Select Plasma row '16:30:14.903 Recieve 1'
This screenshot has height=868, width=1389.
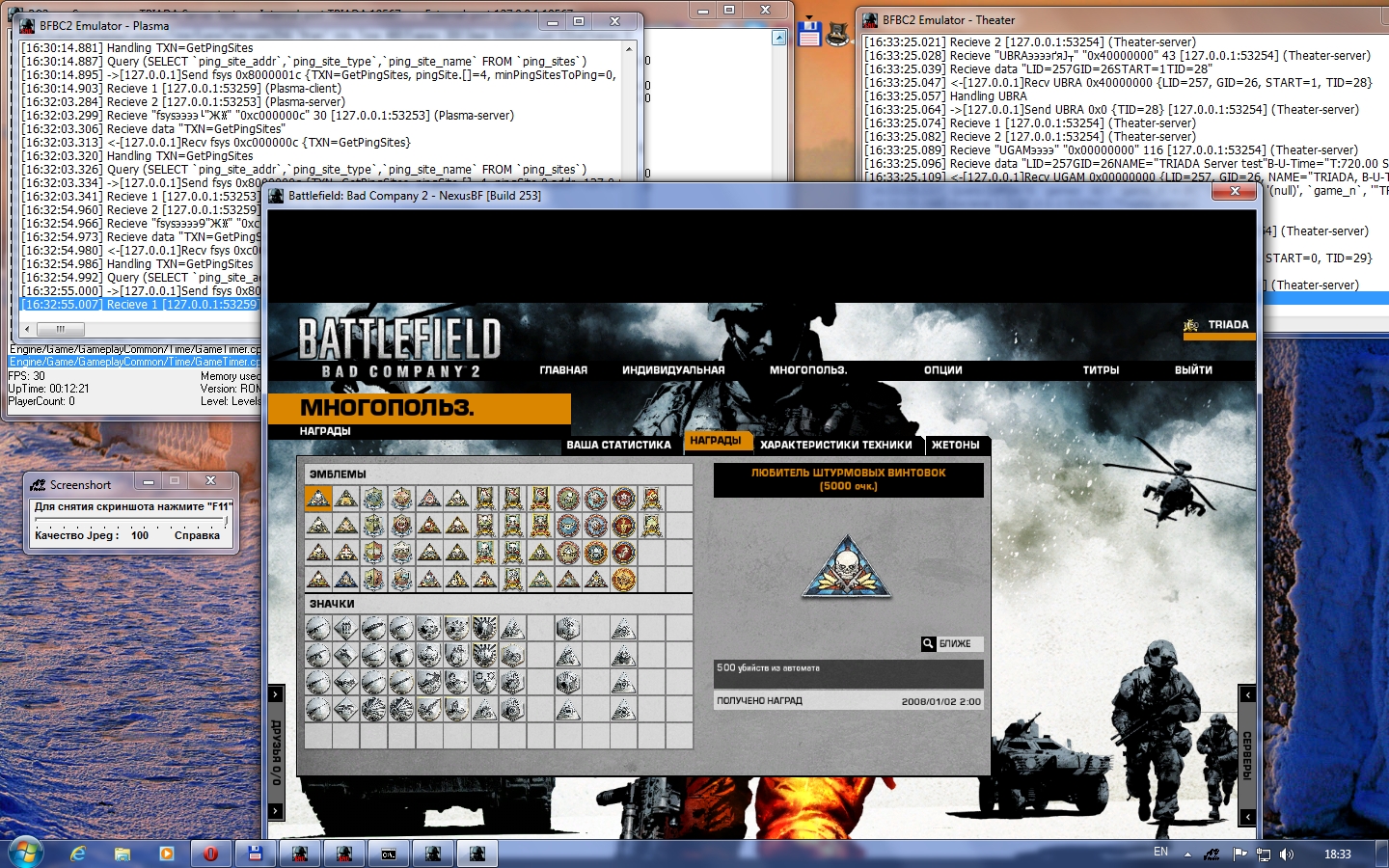[181, 88]
